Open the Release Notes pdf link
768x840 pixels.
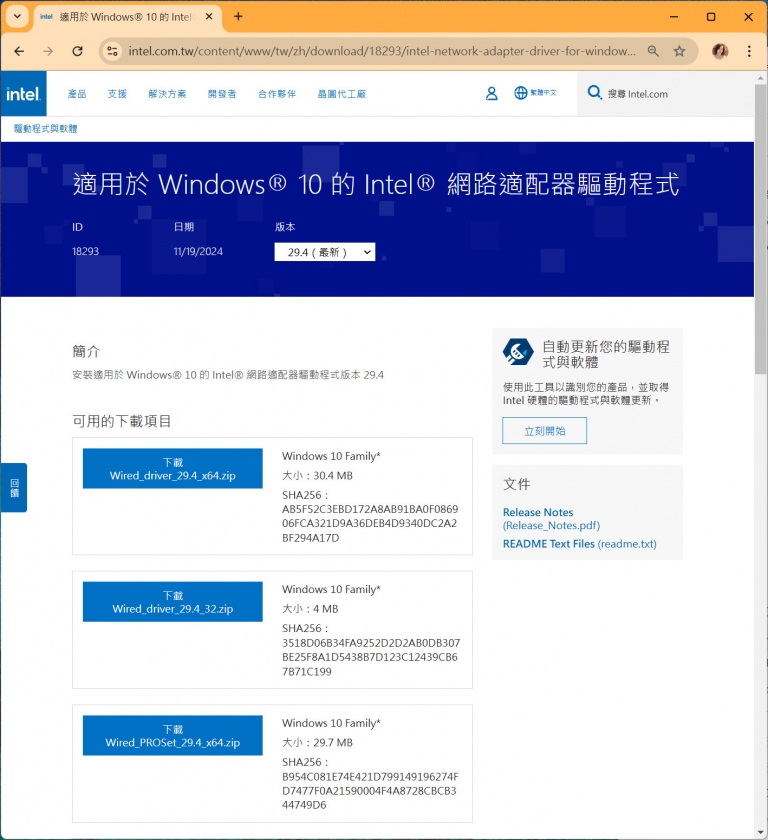(551, 519)
